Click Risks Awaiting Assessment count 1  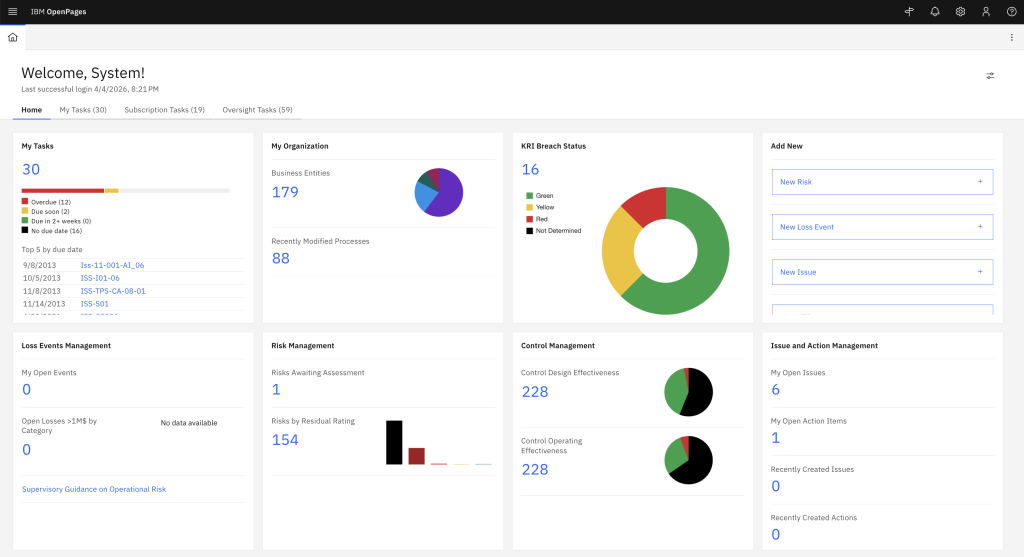pyautogui.click(x=276, y=390)
